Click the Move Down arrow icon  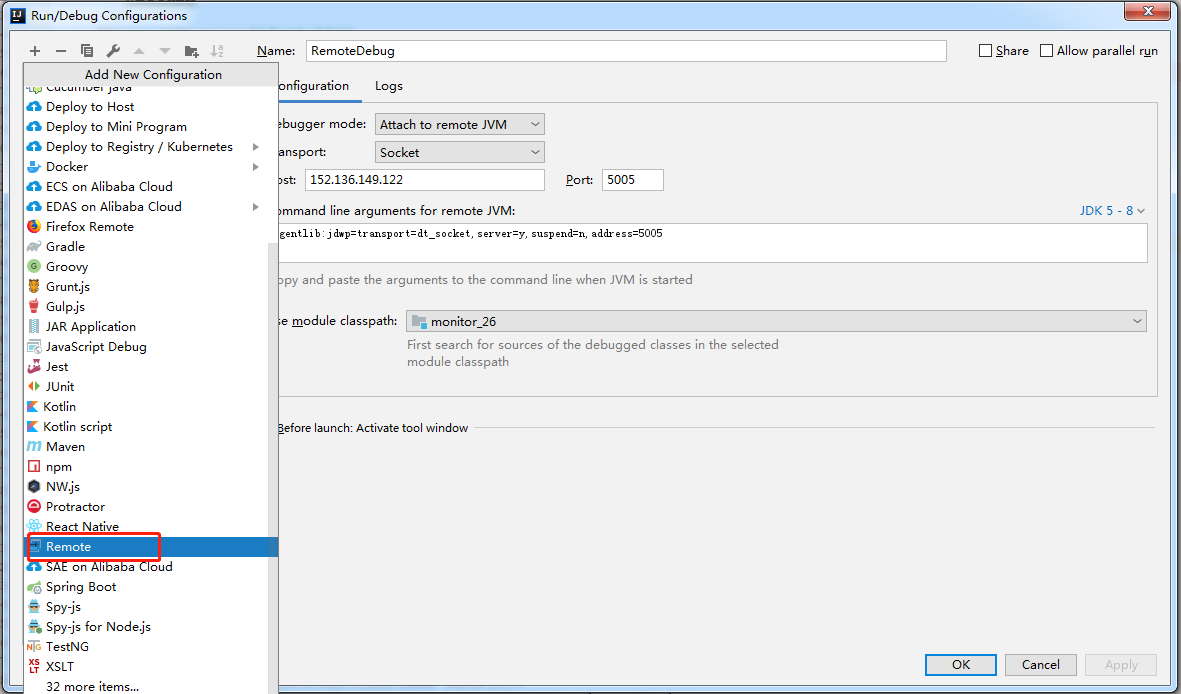(x=165, y=51)
